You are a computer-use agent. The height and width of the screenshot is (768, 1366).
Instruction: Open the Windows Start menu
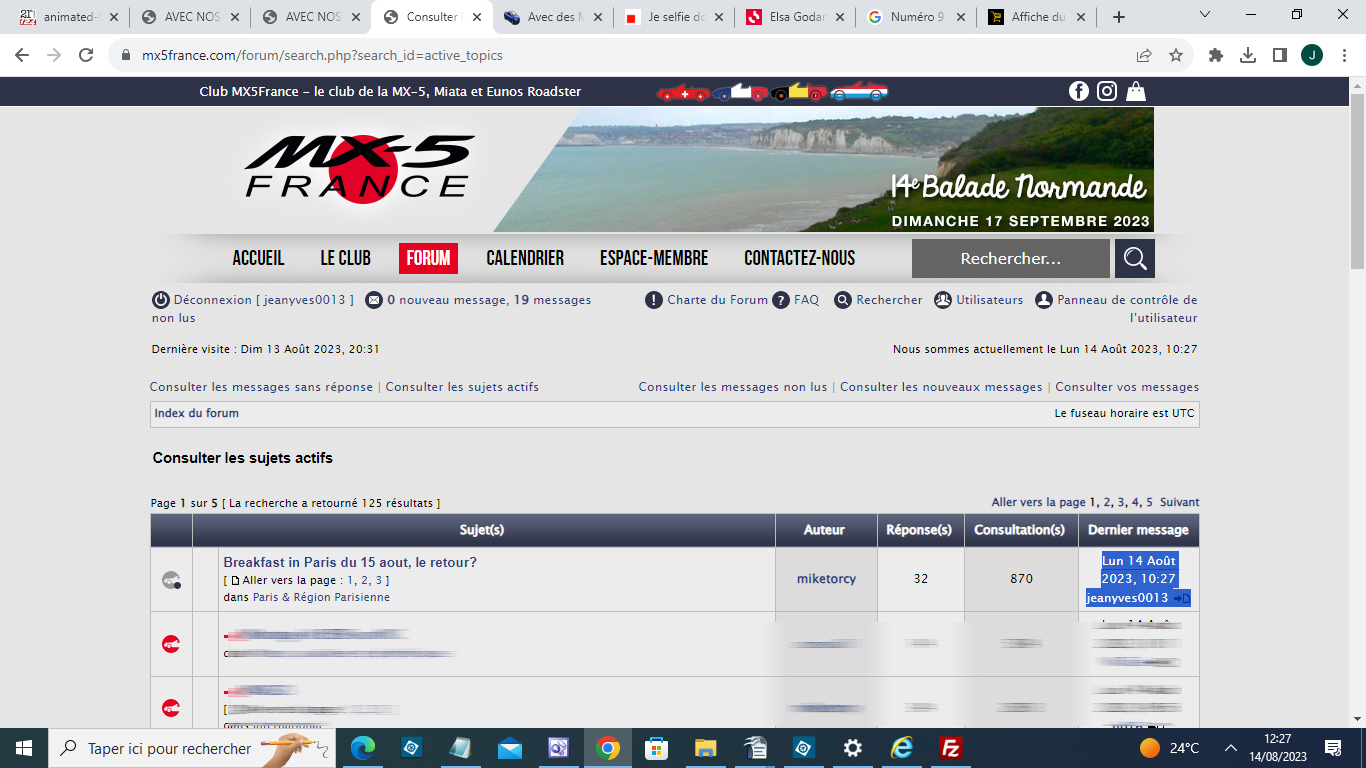24,748
